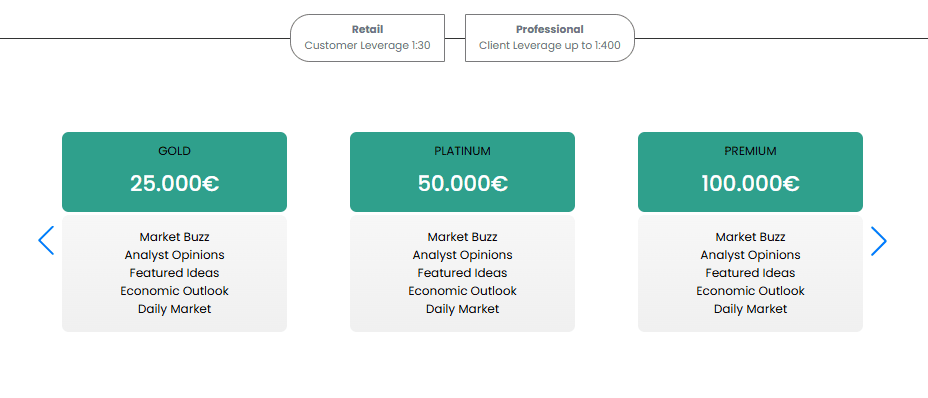Click Featured Ideas in the Premium card
Screen dimensions: 928x398
pyautogui.click(x=750, y=273)
